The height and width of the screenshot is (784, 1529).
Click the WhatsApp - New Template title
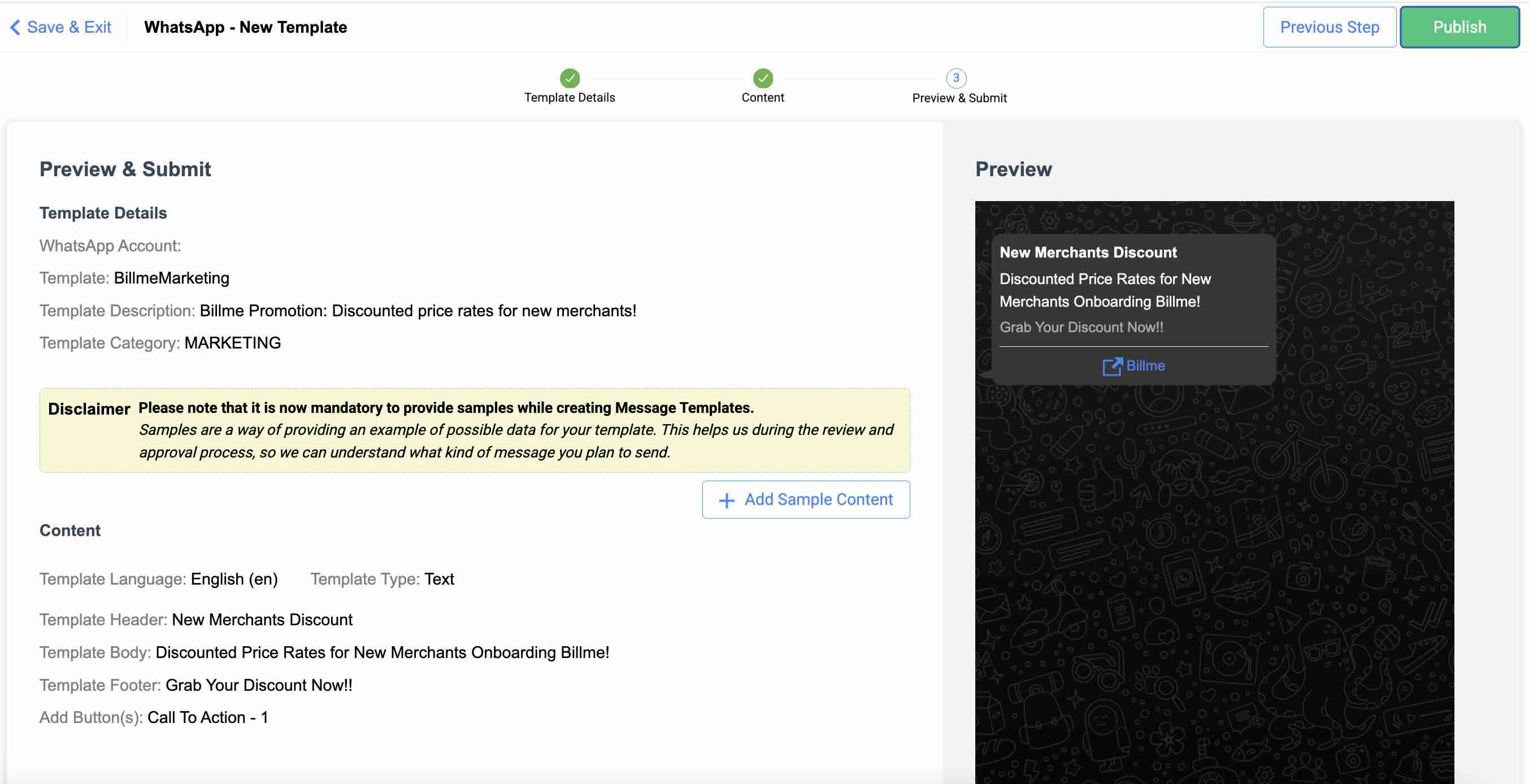click(x=245, y=27)
